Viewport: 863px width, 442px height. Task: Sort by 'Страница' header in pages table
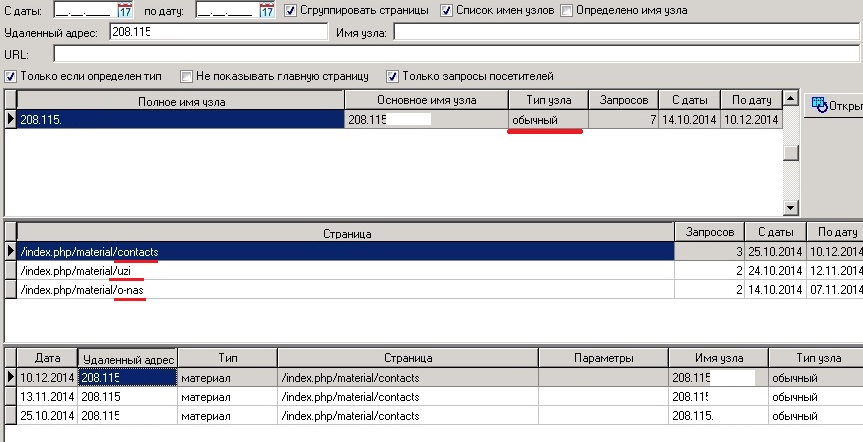click(x=346, y=233)
